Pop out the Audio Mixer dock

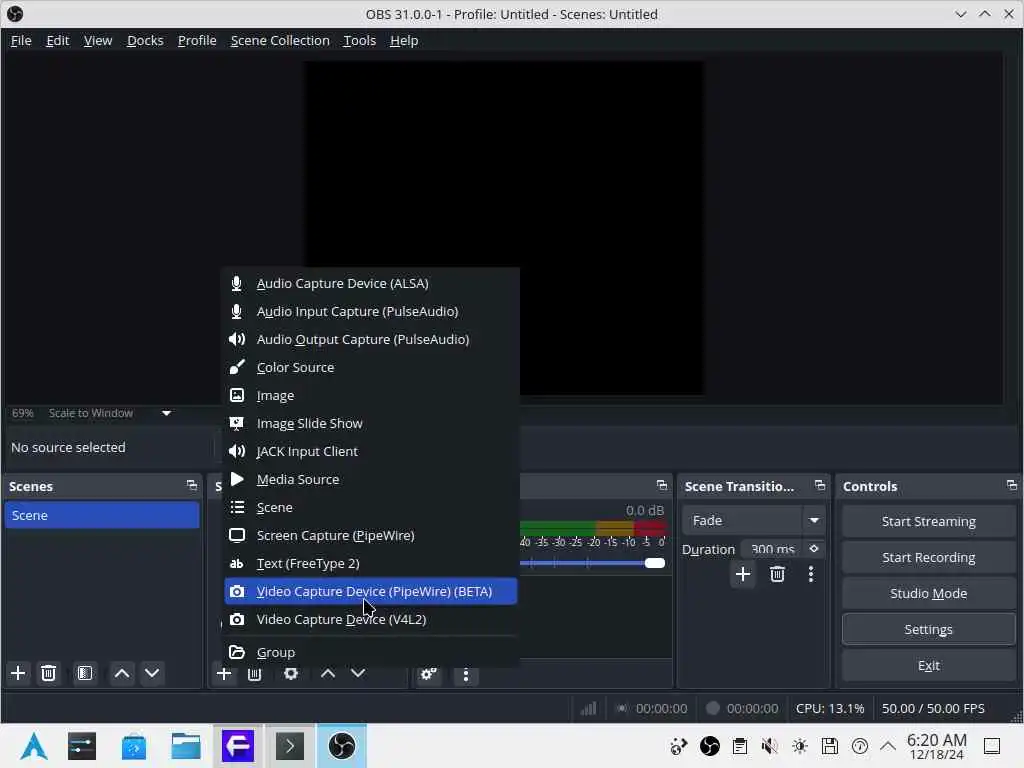[662, 485]
